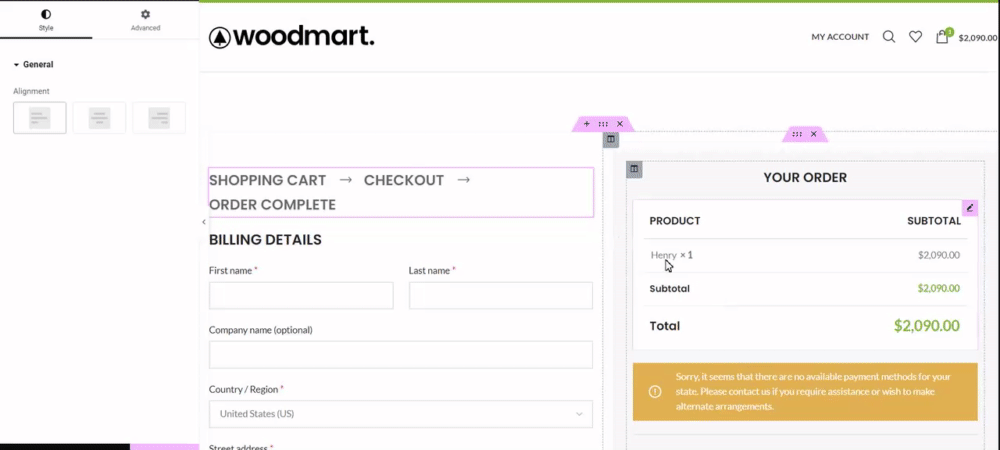The image size is (1000, 450).
Task: Delete the inner section via its X
Action: 814,134
